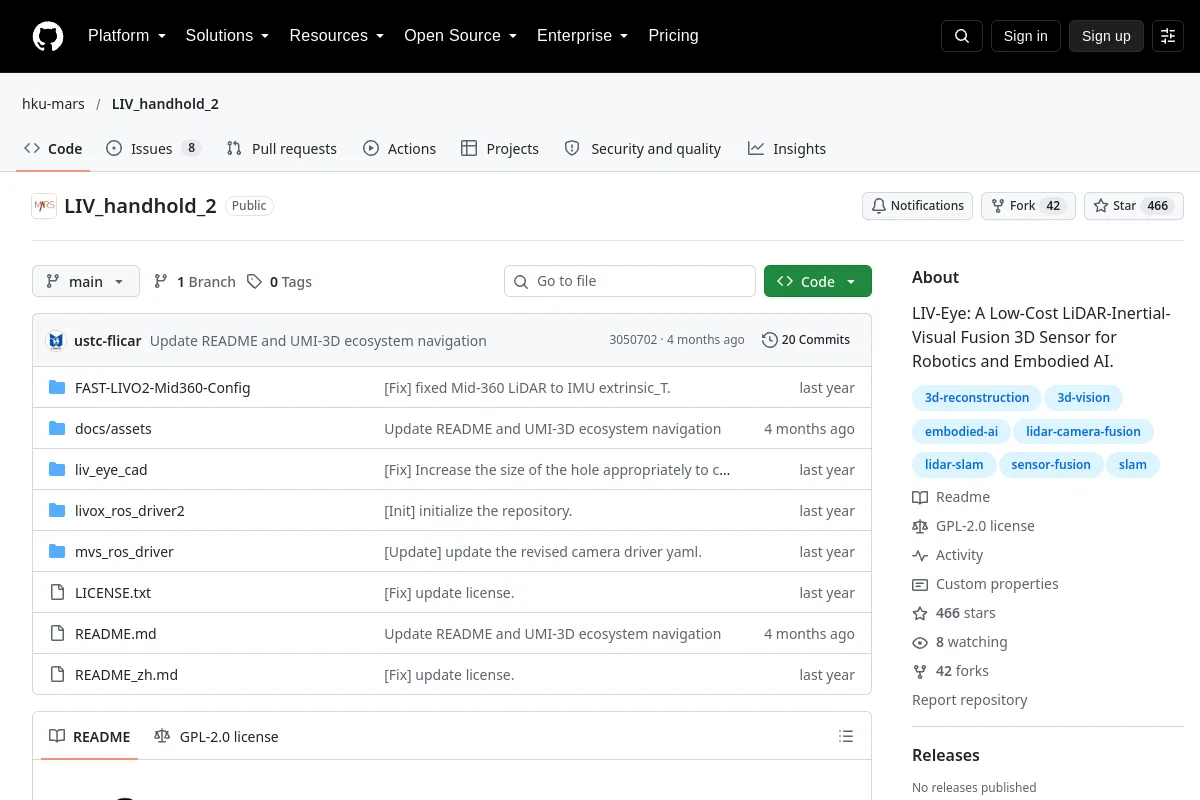Open the search magnifier in header

pos(962,36)
